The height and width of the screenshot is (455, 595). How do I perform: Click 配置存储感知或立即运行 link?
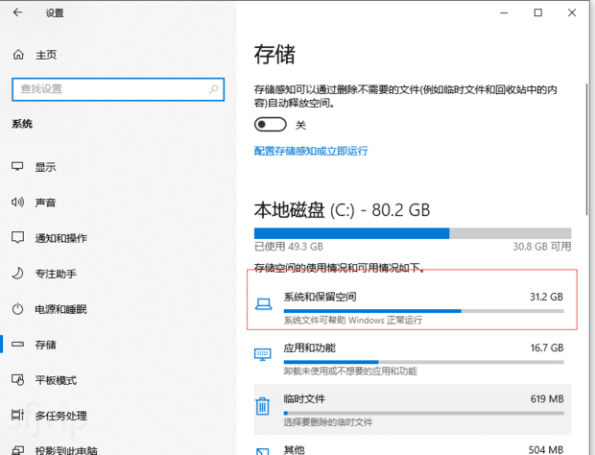[311, 151]
